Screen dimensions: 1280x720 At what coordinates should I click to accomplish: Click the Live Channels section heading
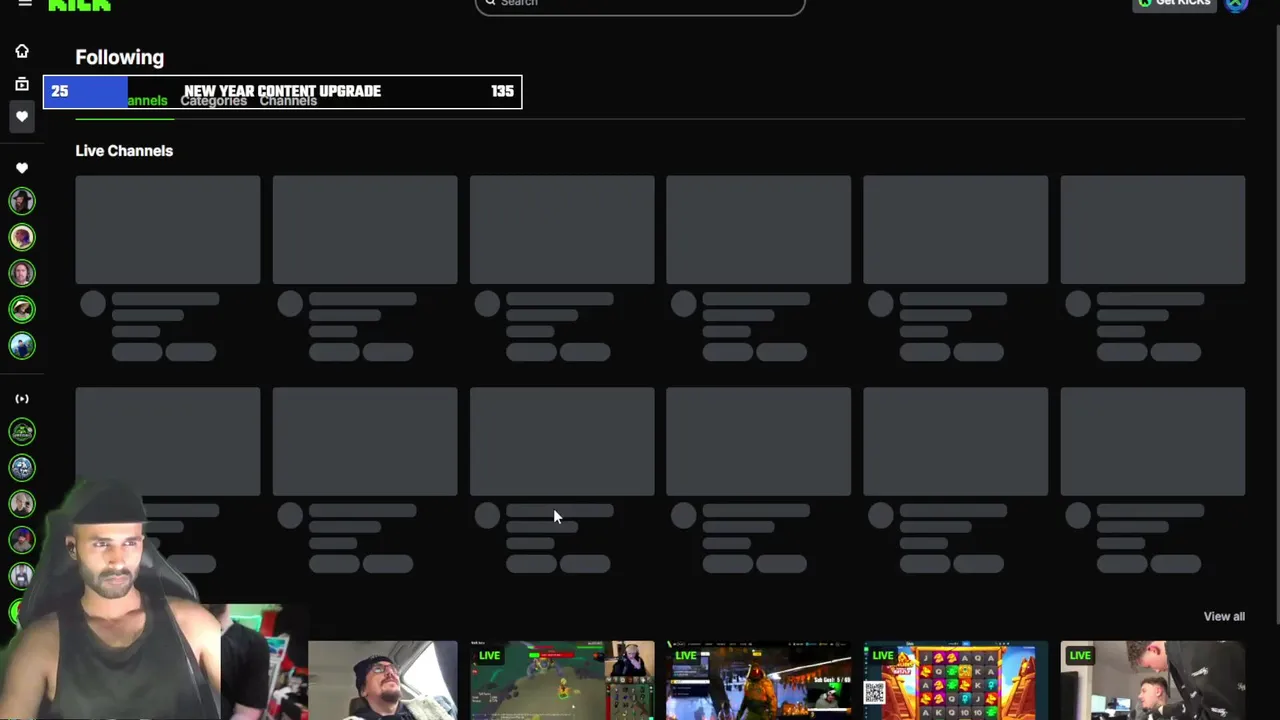click(124, 151)
